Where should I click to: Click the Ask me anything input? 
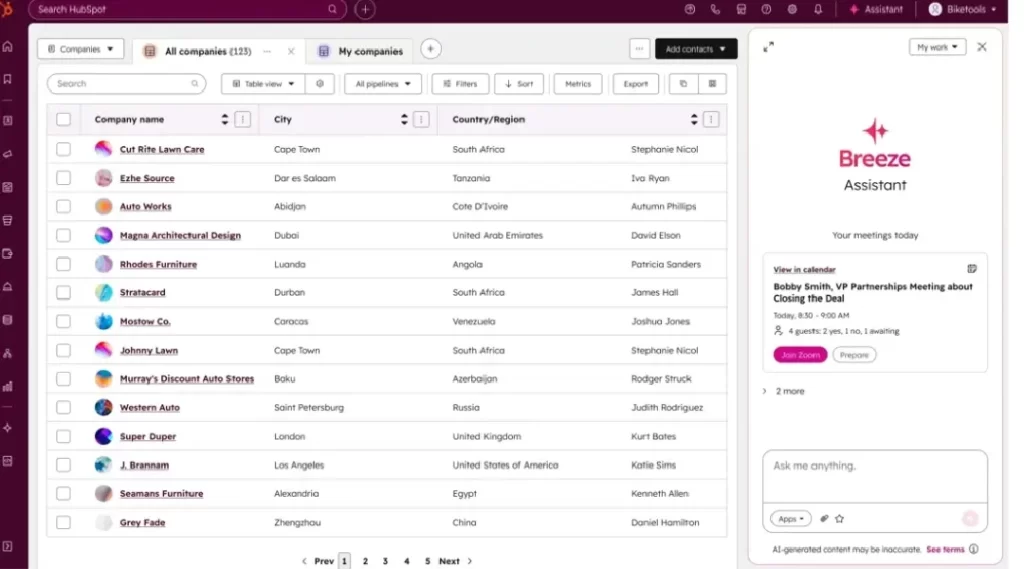tap(874, 476)
